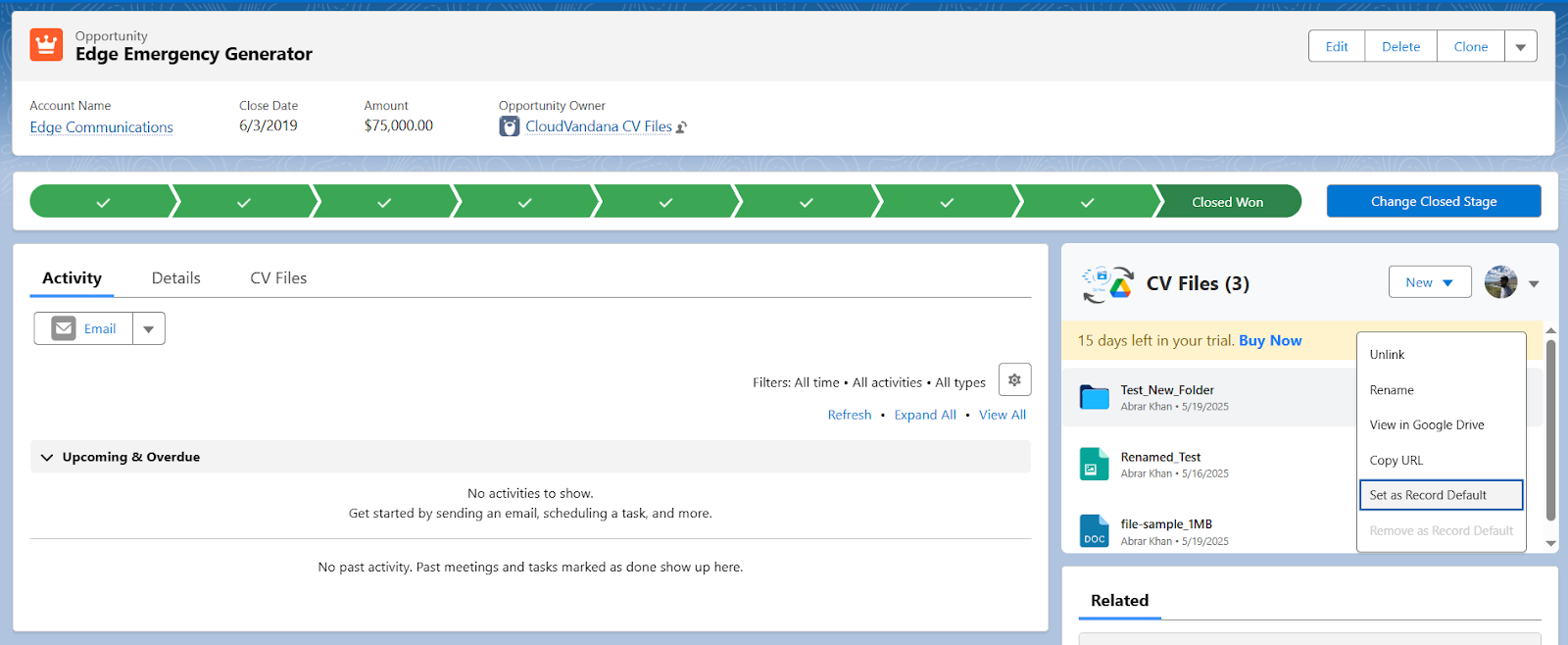Select Copy URL menu item
1568x645 pixels.
(1441, 460)
